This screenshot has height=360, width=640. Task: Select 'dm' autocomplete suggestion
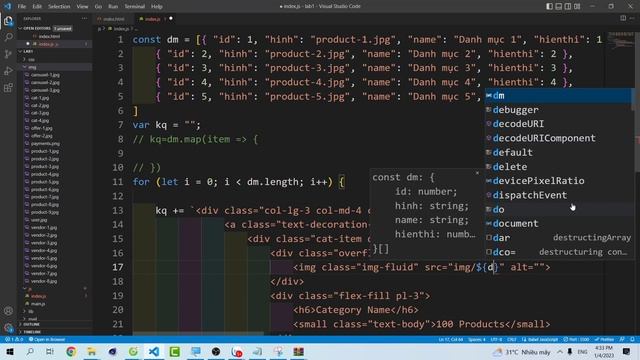tap(558, 96)
